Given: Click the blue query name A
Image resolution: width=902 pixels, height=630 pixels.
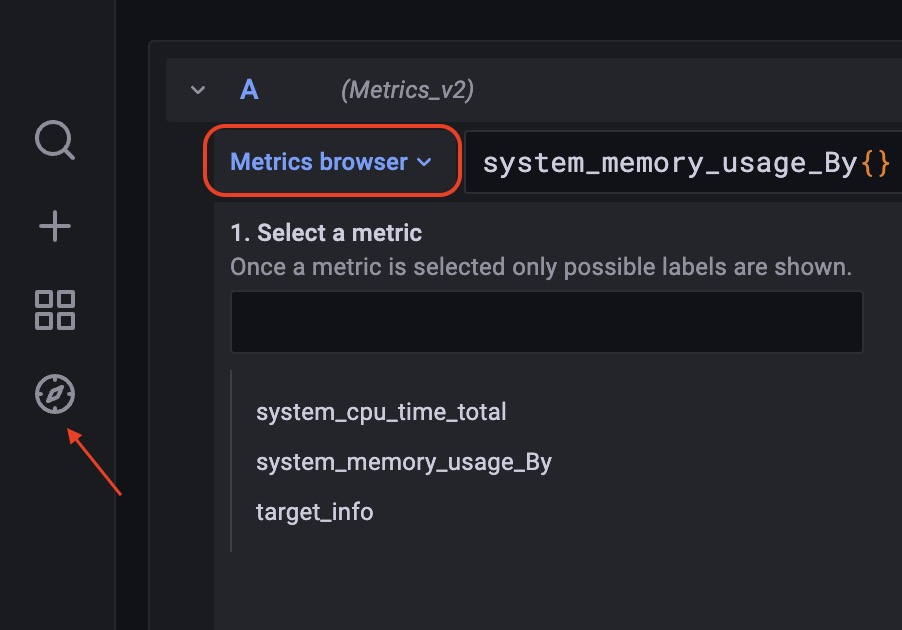Looking at the screenshot, I should [249, 90].
